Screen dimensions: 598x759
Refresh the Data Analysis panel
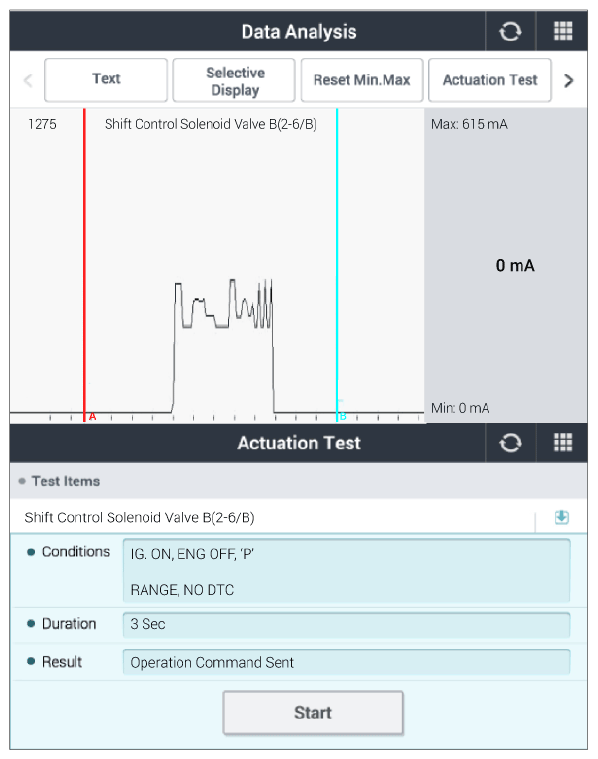tap(510, 31)
